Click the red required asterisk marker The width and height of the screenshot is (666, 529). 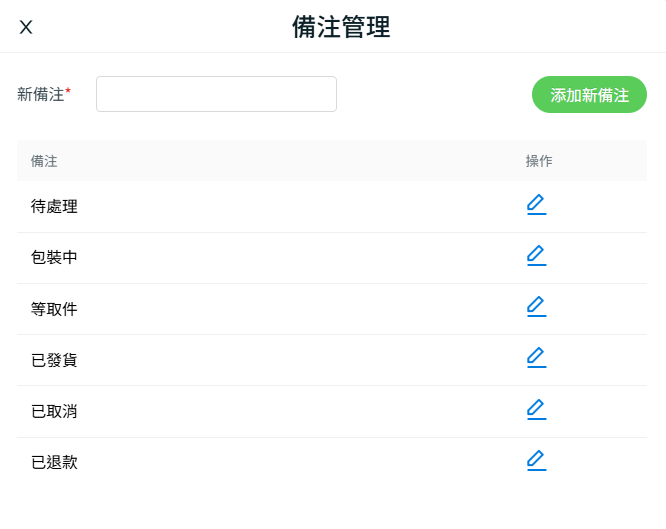[68, 90]
